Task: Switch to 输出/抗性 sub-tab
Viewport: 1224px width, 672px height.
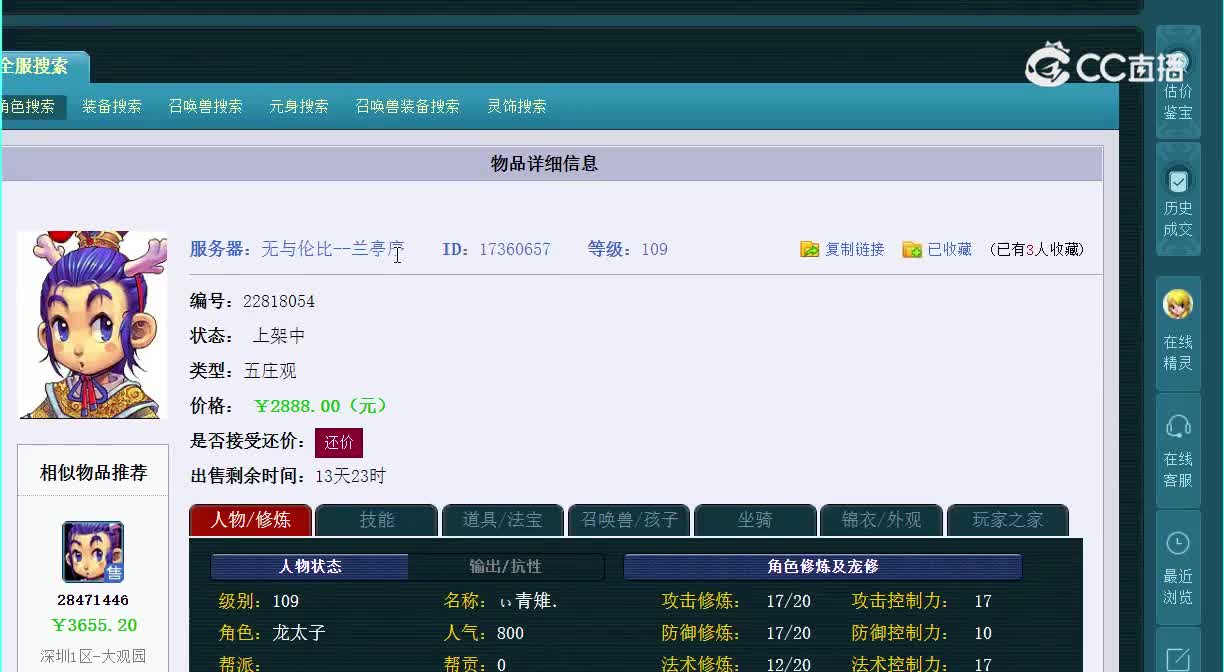Action: [x=506, y=567]
